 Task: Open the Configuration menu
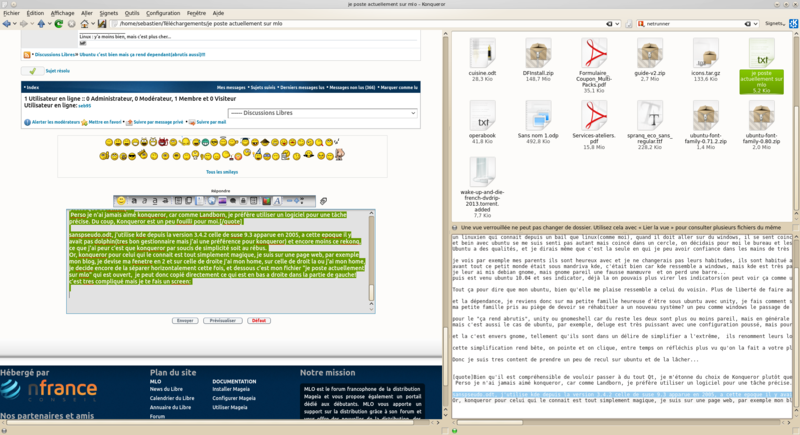click(x=163, y=13)
